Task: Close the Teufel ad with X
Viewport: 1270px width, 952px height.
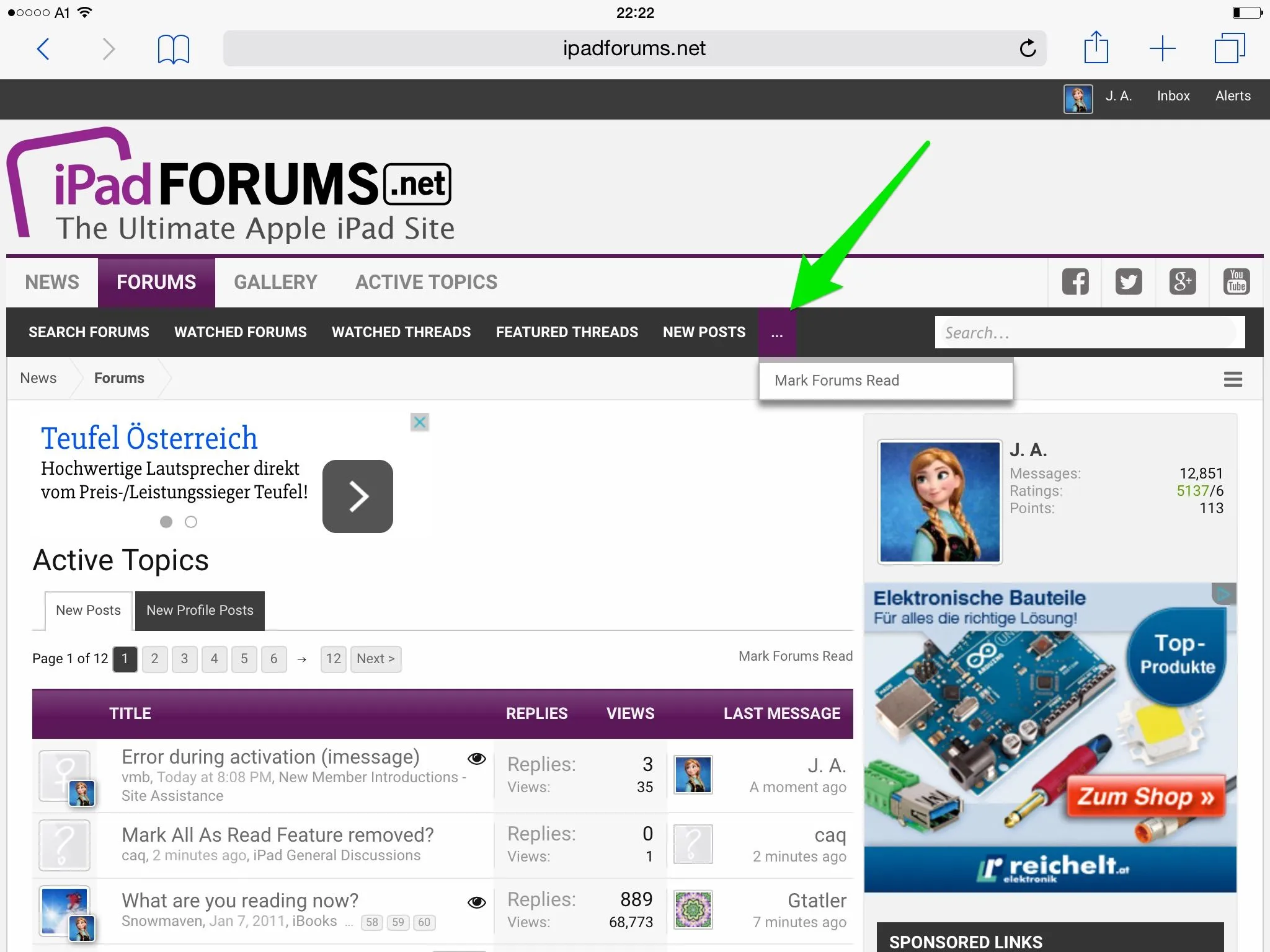Action: point(420,422)
